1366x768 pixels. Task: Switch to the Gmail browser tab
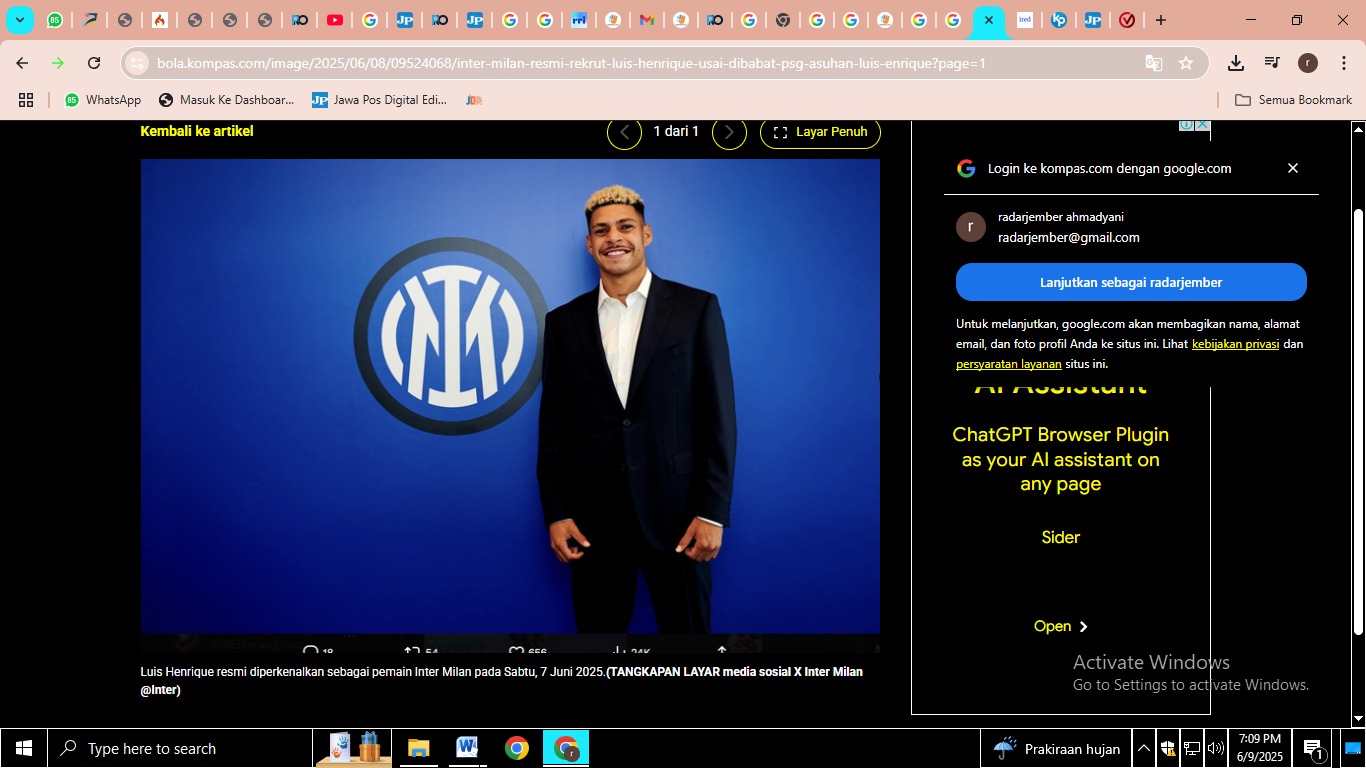click(646, 20)
